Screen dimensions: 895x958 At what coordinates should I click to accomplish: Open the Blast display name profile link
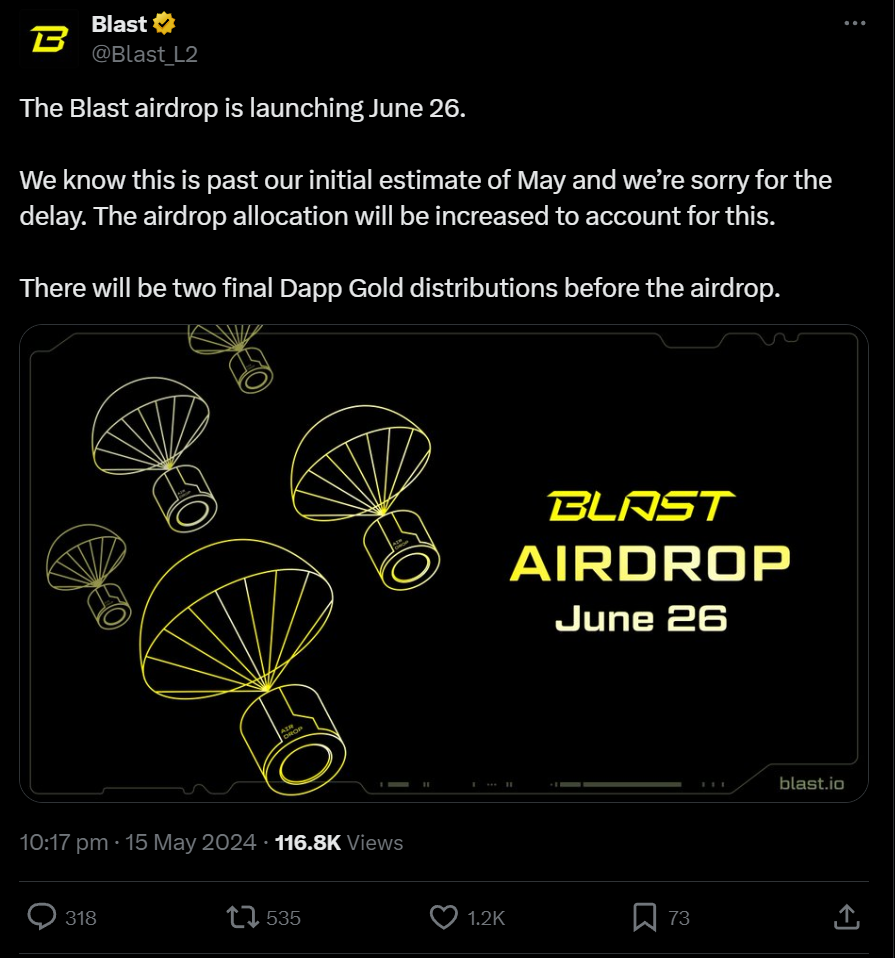coord(119,24)
